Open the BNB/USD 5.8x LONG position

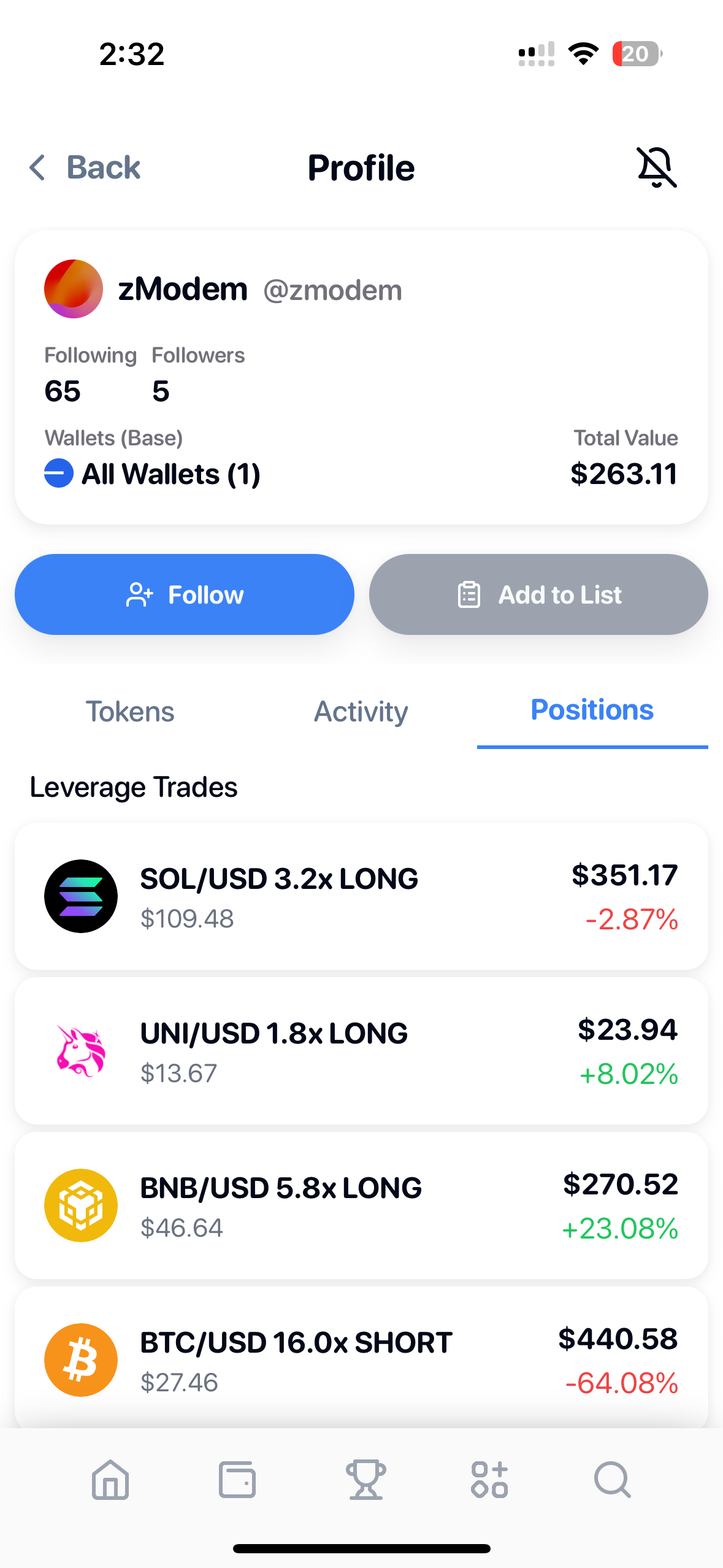coord(361,1205)
